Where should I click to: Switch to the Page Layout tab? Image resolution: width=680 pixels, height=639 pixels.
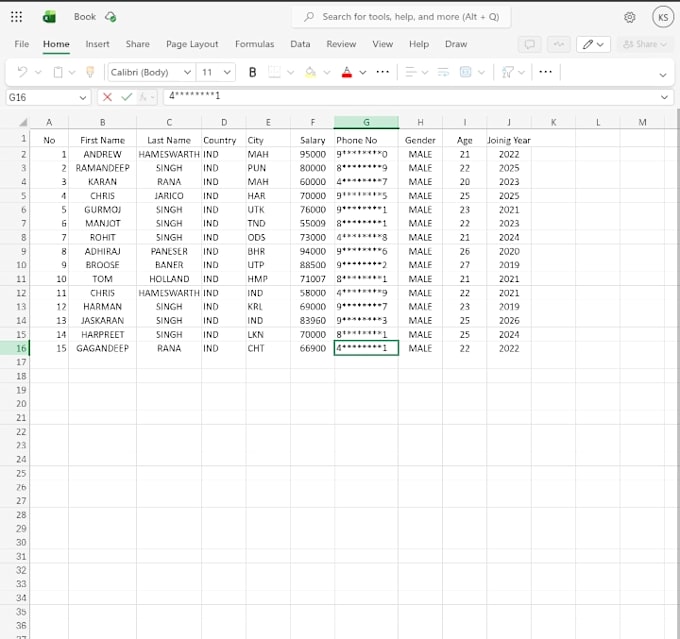tap(192, 44)
